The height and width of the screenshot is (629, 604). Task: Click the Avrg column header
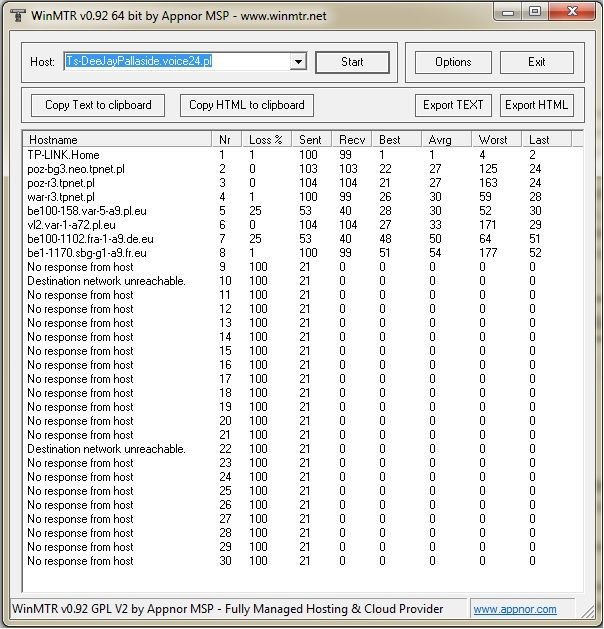[445, 139]
